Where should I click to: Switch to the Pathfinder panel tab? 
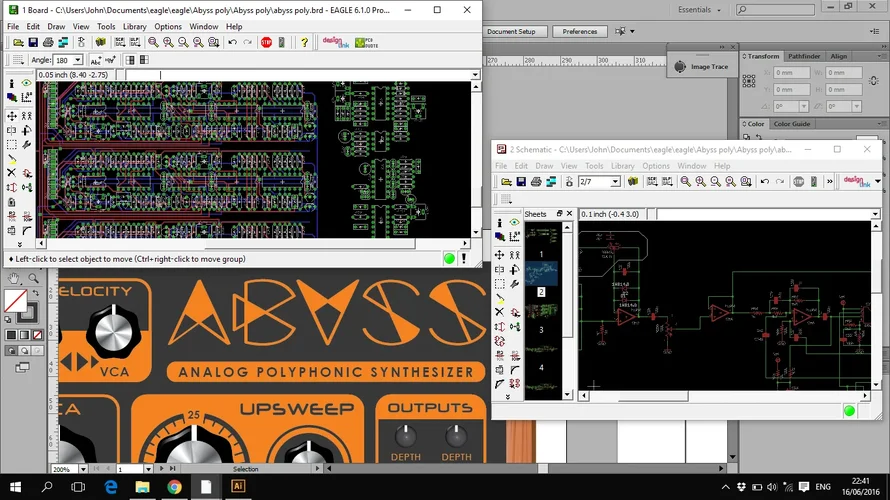click(804, 57)
